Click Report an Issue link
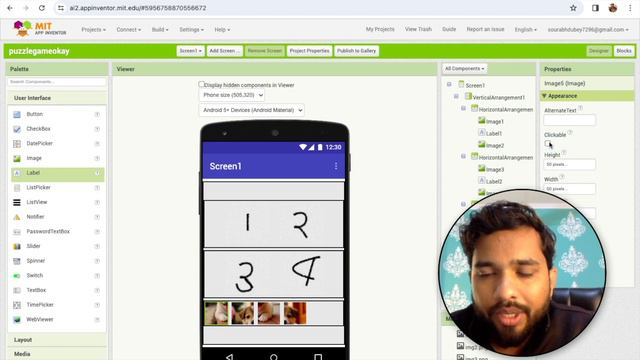 point(485,29)
